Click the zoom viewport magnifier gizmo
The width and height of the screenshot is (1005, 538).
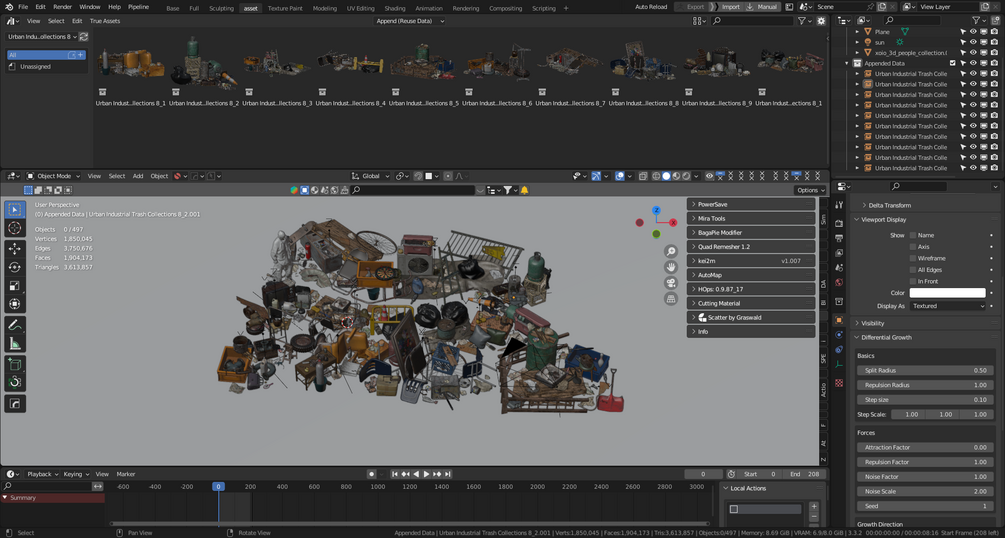tap(671, 251)
